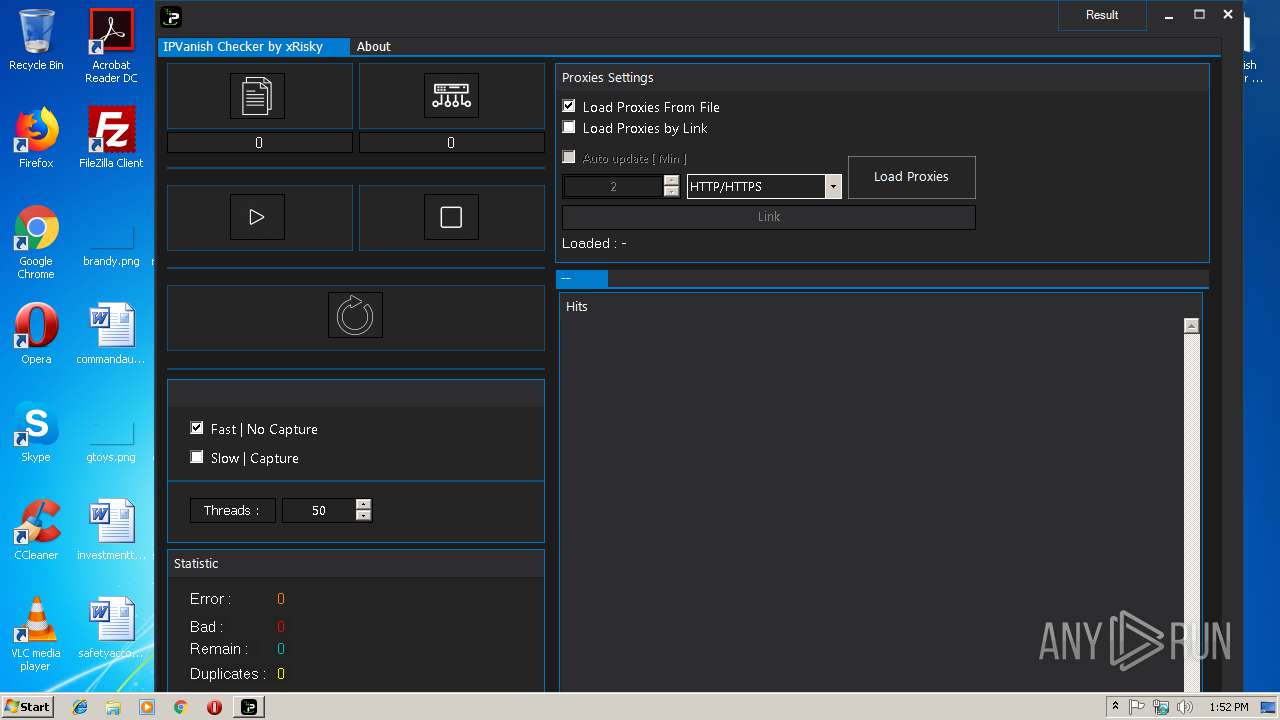This screenshot has width=1280, height=720.
Task: Select Google Chrome desktop shortcut
Action: coord(36,243)
